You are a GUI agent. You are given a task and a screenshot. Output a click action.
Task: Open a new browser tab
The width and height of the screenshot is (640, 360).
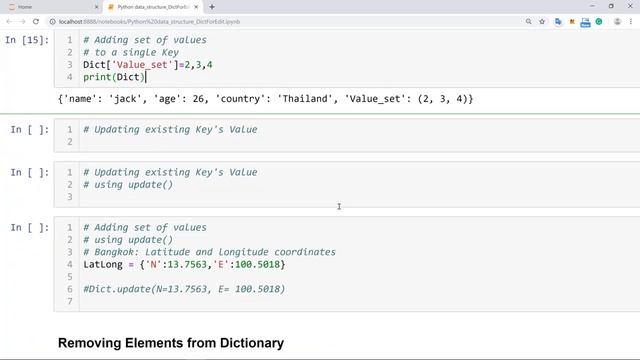point(212,7)
